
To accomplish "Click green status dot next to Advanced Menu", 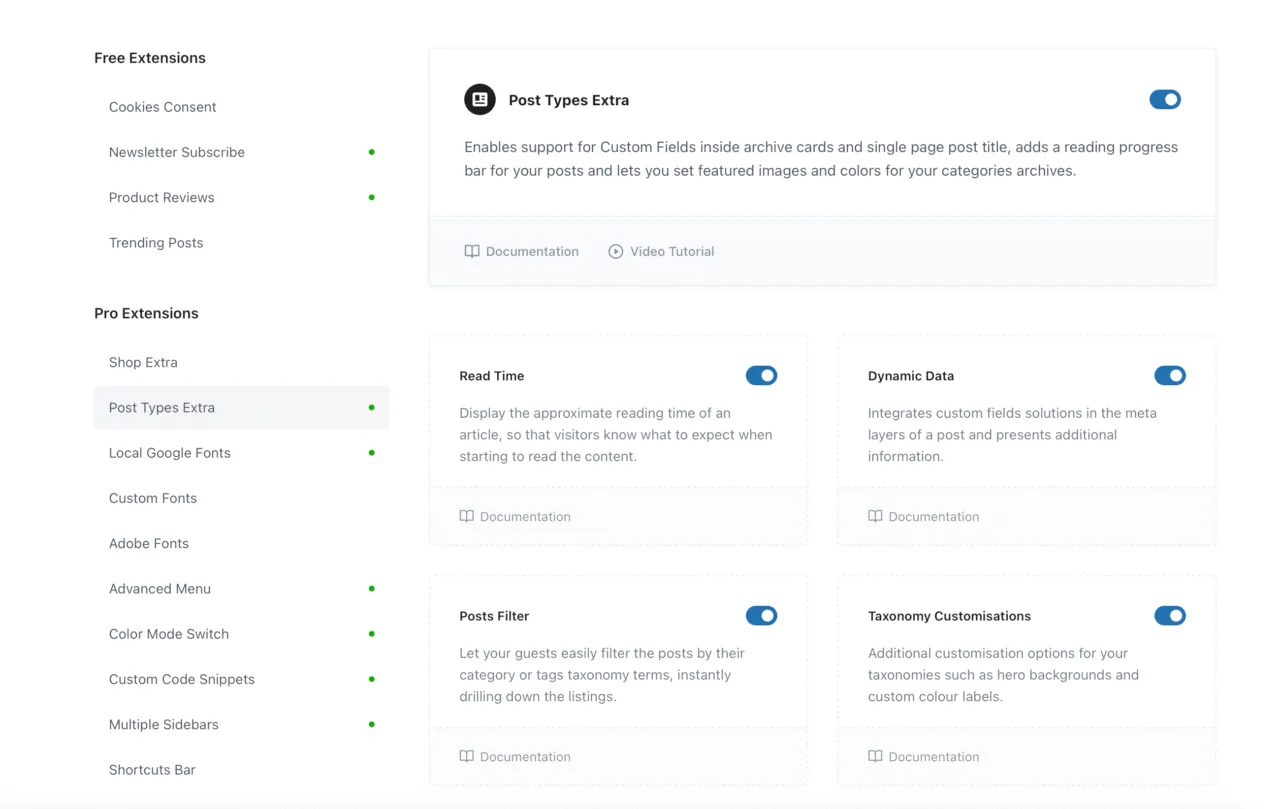I will [372, 589].
